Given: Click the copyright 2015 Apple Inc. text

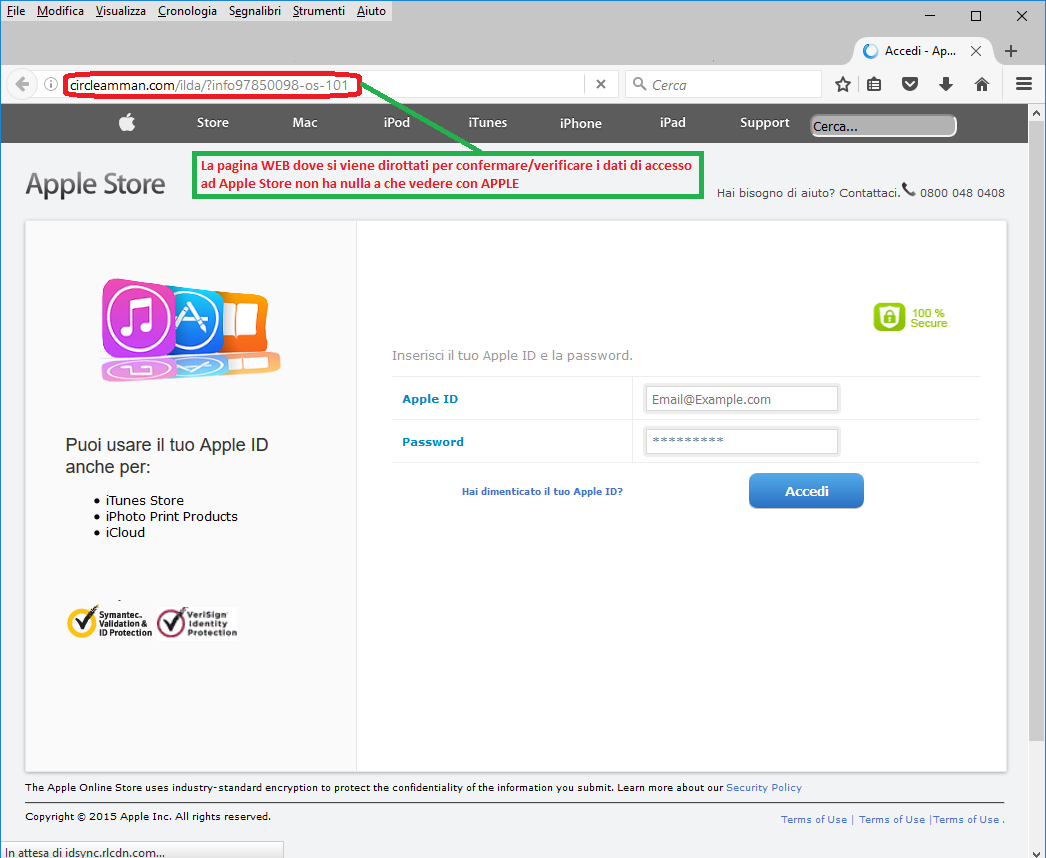Looking at the screenshot, I should pyautogui.click(x=148, y=817).
